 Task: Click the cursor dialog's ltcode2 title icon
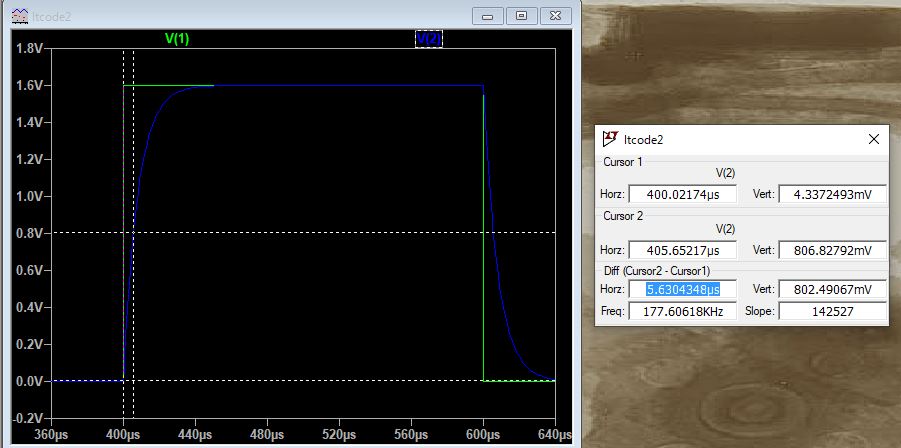click(608, 139)
